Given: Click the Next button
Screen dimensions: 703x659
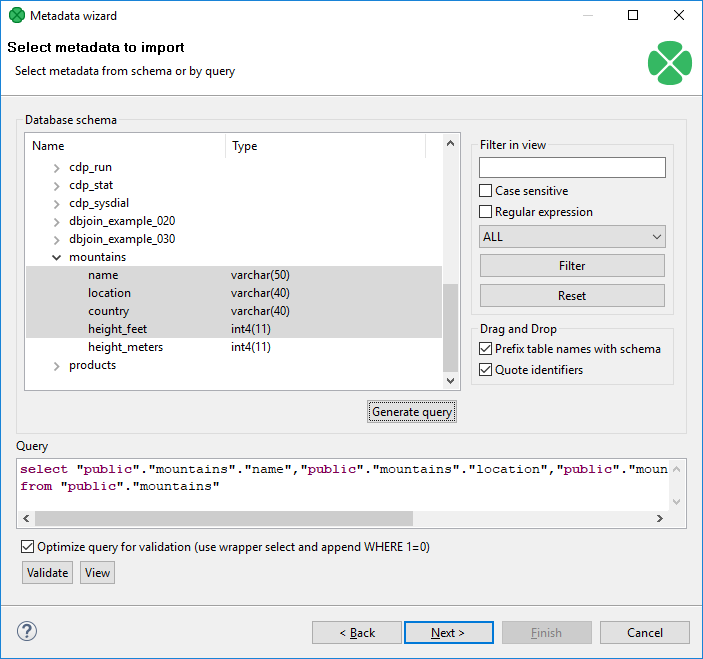Looking at the screenshot, I should [448, 632].
